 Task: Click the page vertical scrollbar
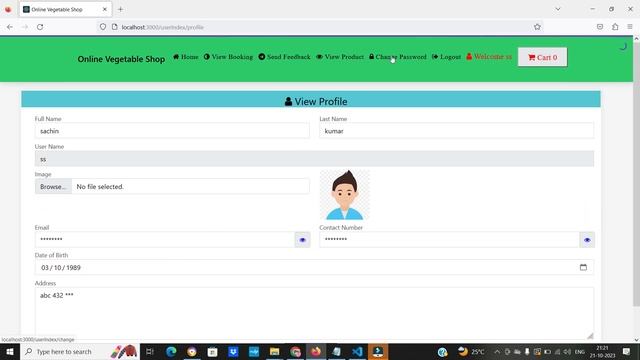click(636, 173)
